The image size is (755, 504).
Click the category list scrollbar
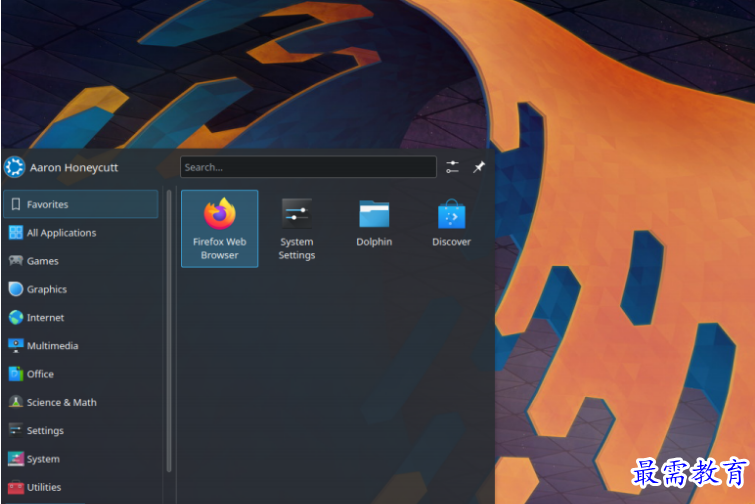tap(169, 331)
